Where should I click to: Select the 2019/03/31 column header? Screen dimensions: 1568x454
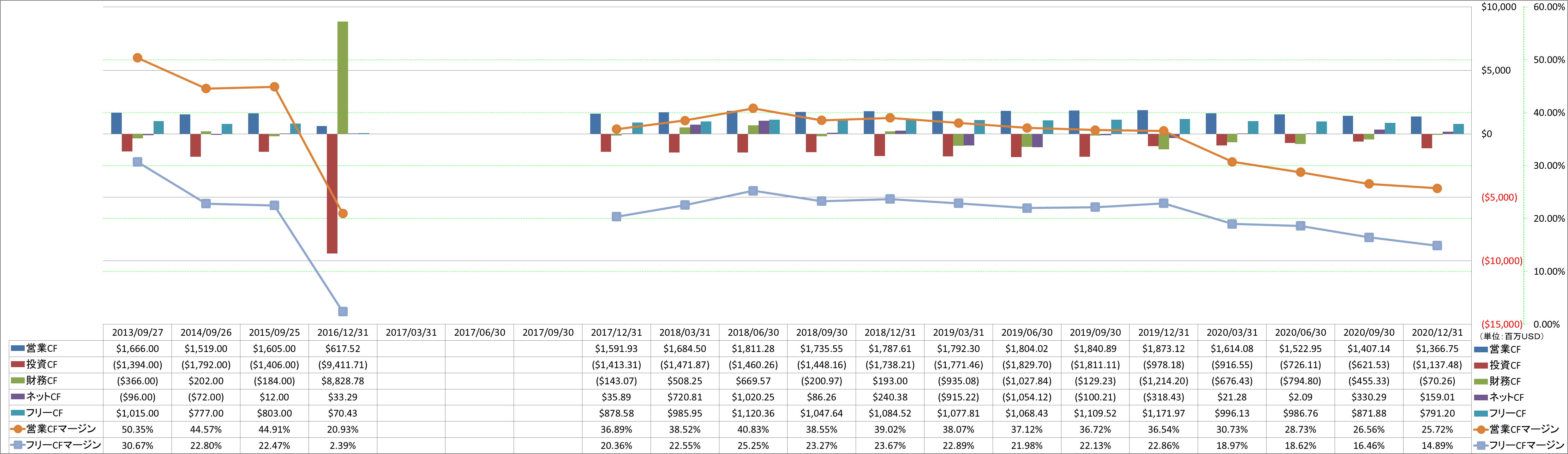tap(958, 332)
